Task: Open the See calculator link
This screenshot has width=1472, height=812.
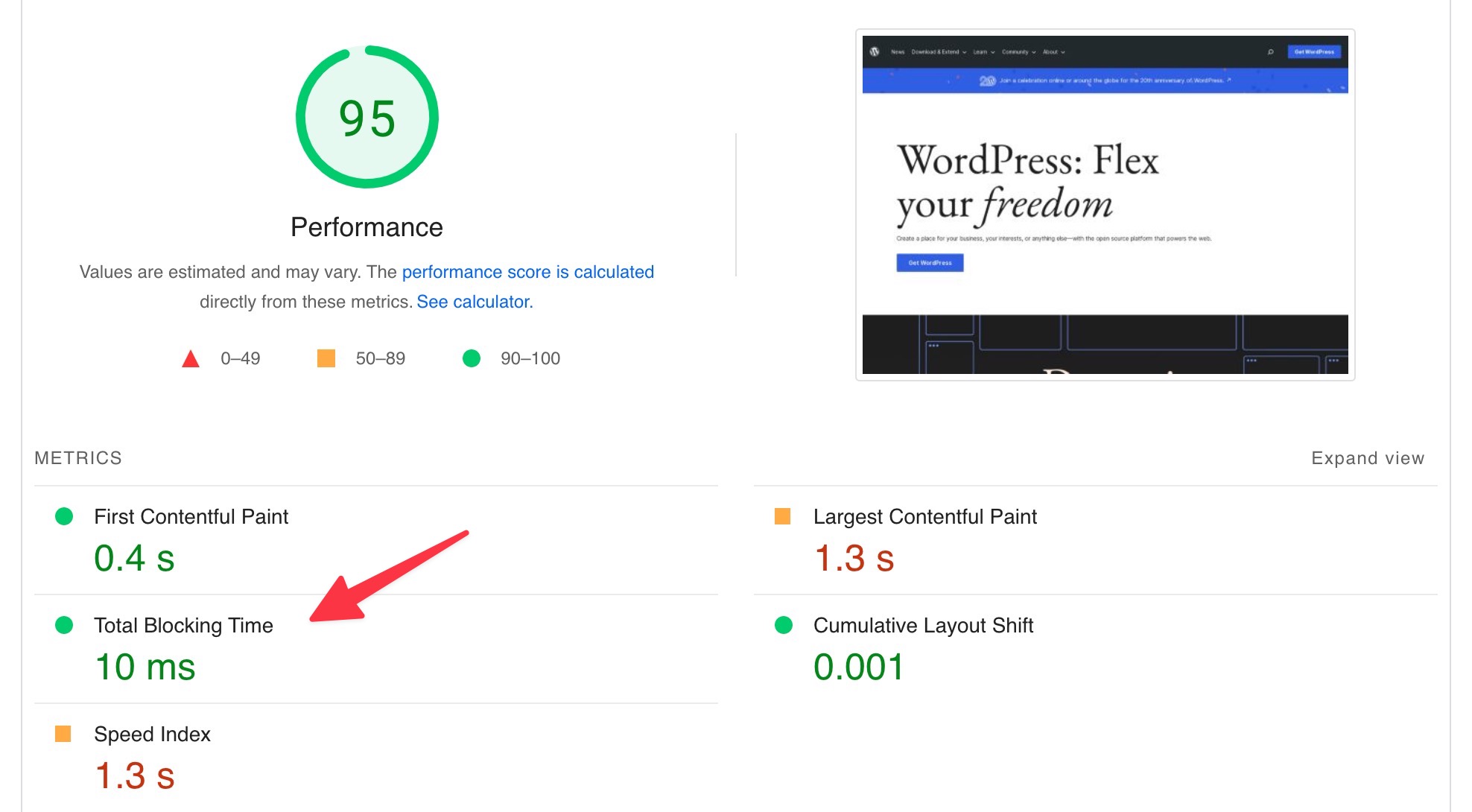Action: tap(475, 302)
